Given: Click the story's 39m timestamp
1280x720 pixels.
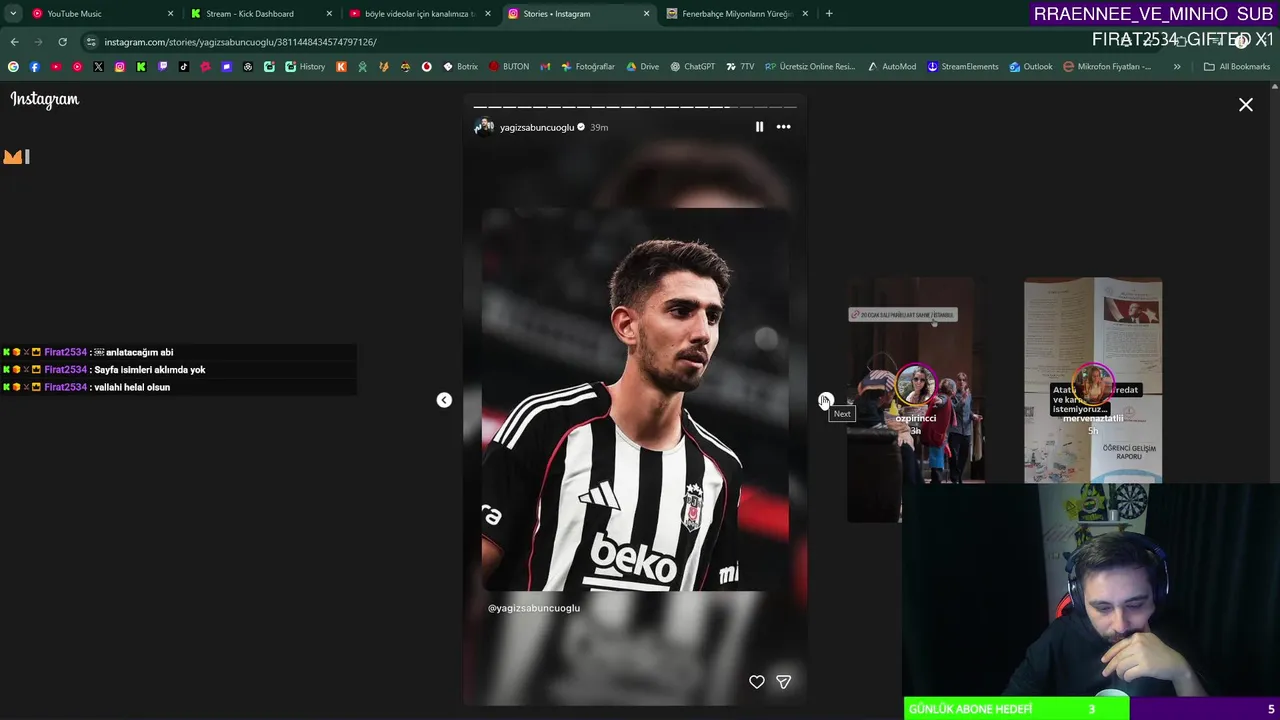Looking at the screenshot, I should pyautogui.click(x=599, y=128).
